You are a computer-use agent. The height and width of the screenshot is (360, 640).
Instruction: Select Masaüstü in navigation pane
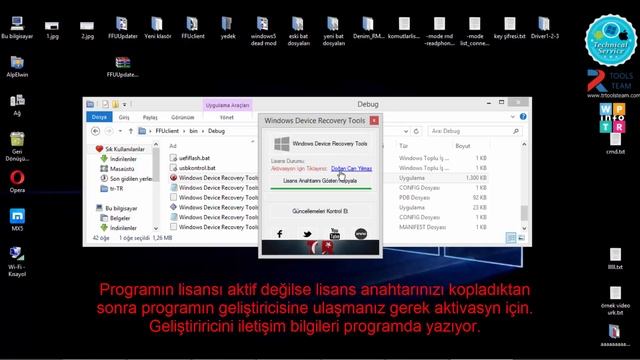coord(122,169)
